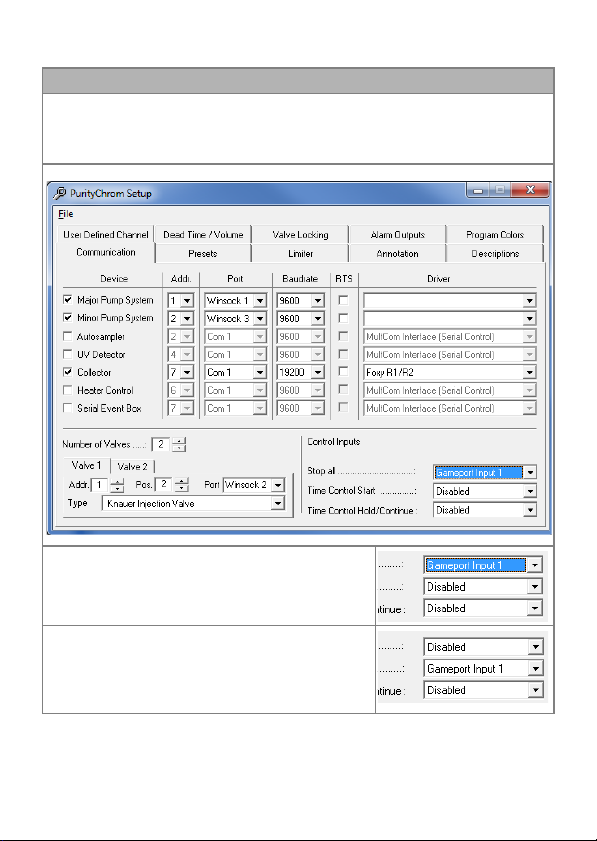Screen dimensions: 597x841
Task: Open the Dead Time / Volume tab
Action: [x=203, y=235]
